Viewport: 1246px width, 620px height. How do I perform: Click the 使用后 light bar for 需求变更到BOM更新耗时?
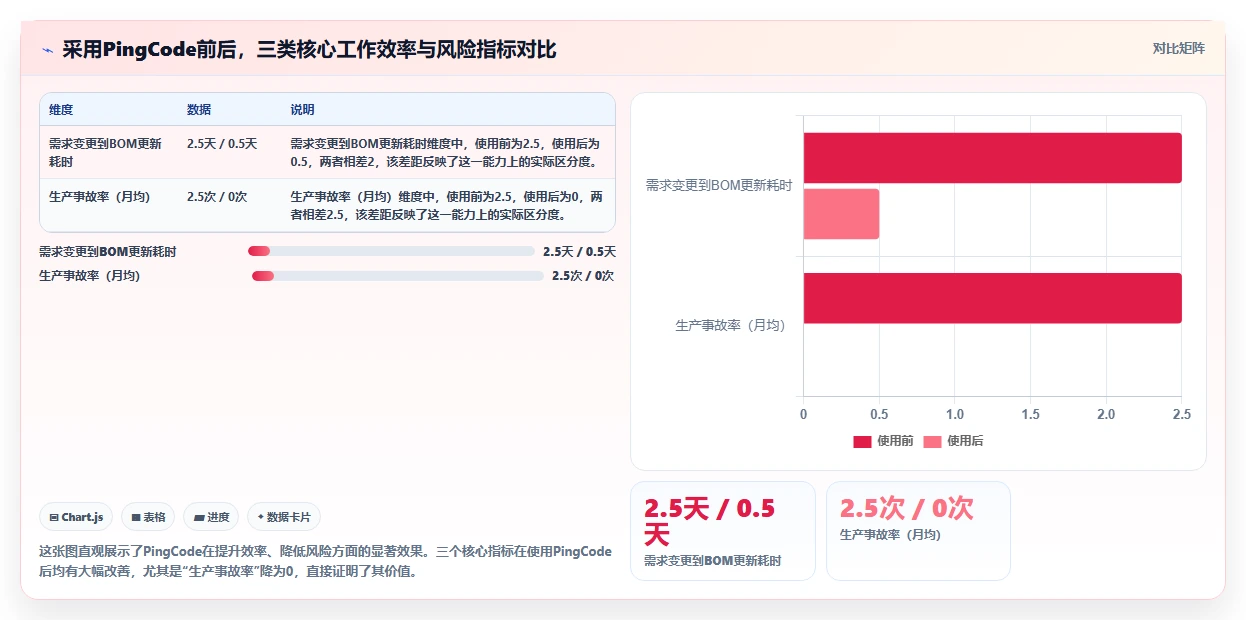[x=841, y=214]
